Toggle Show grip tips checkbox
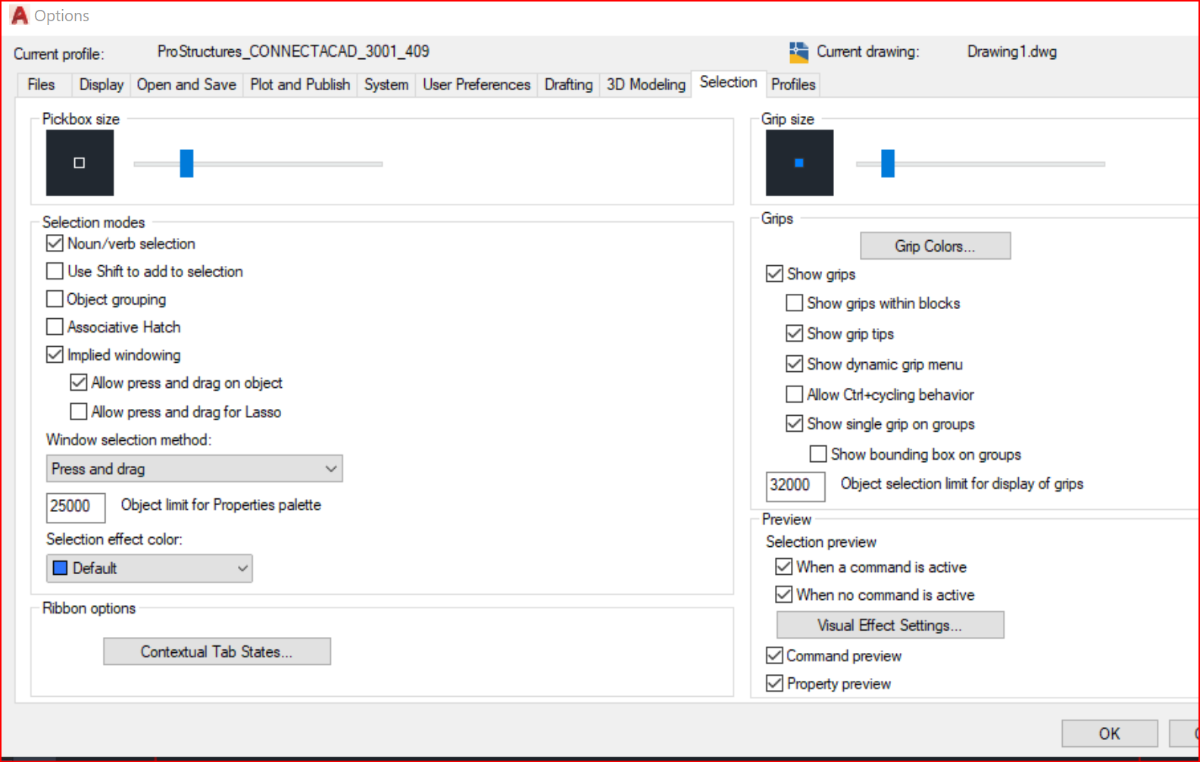This screenshot has height=762, width=1200. pyautogui.click(x=795, y=334)
